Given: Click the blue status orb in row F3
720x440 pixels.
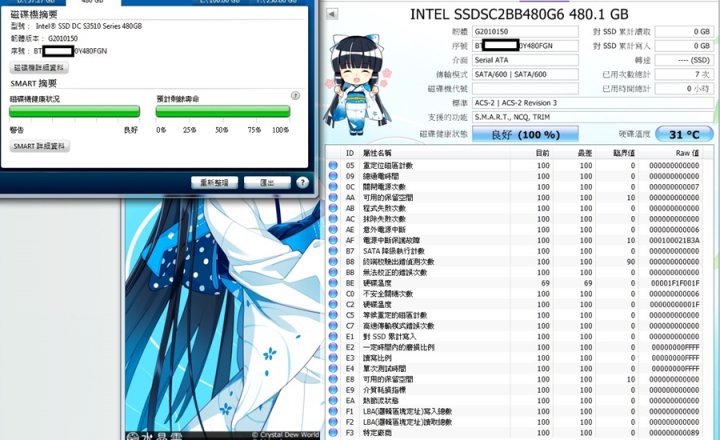Looking at the screenshot, I should 333,433.
